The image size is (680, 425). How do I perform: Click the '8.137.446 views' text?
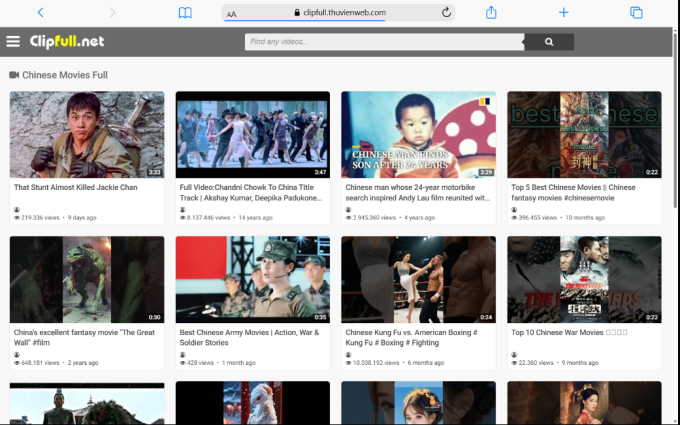(x=208, y=218)
